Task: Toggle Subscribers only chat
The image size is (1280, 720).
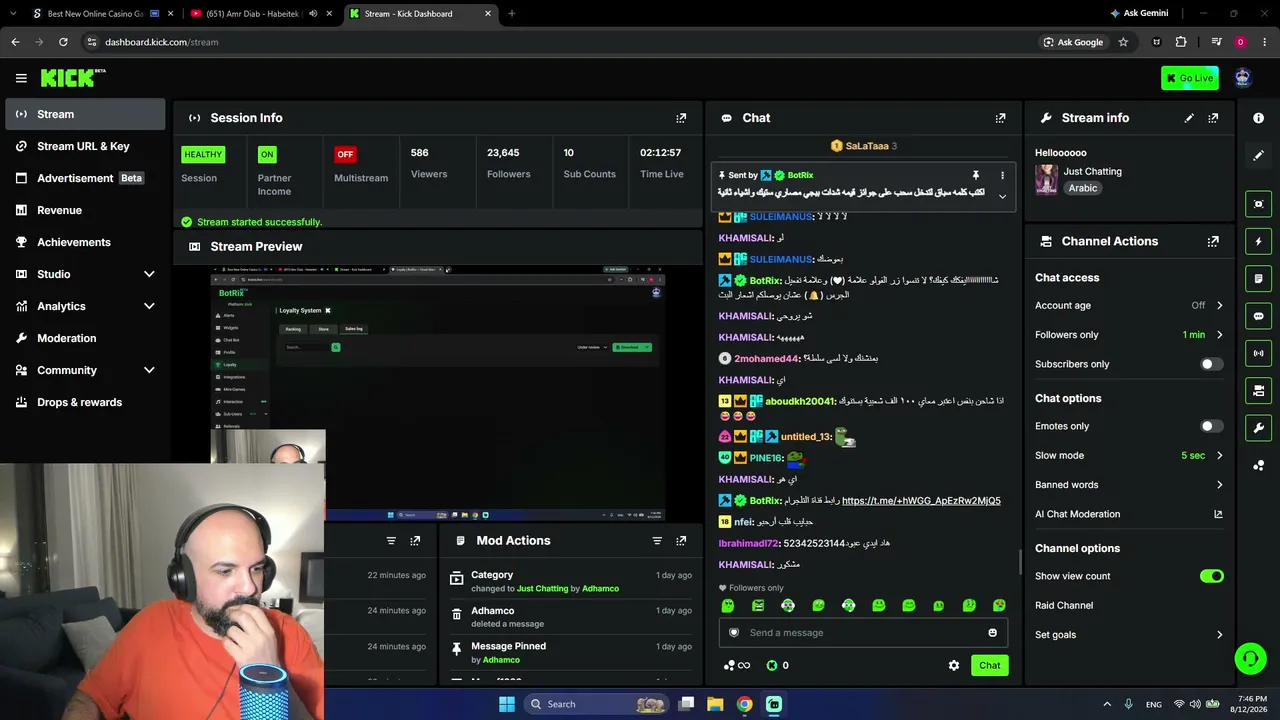Action: pyautogui.click(x=1211, y=364)
